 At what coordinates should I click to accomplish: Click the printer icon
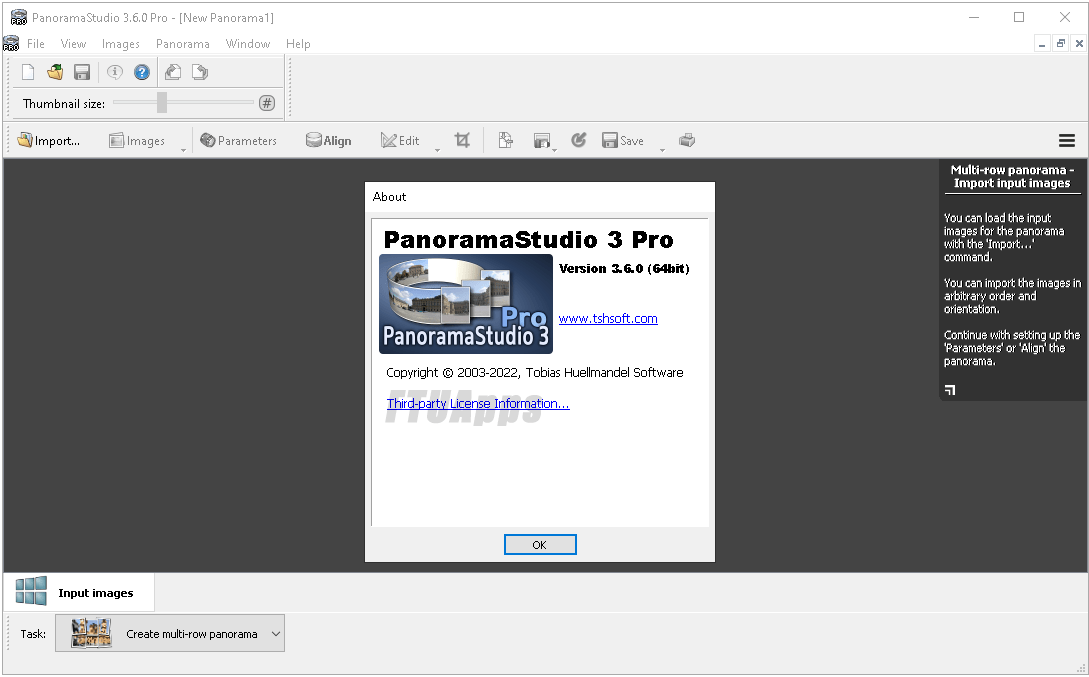[x=687, y=140]
